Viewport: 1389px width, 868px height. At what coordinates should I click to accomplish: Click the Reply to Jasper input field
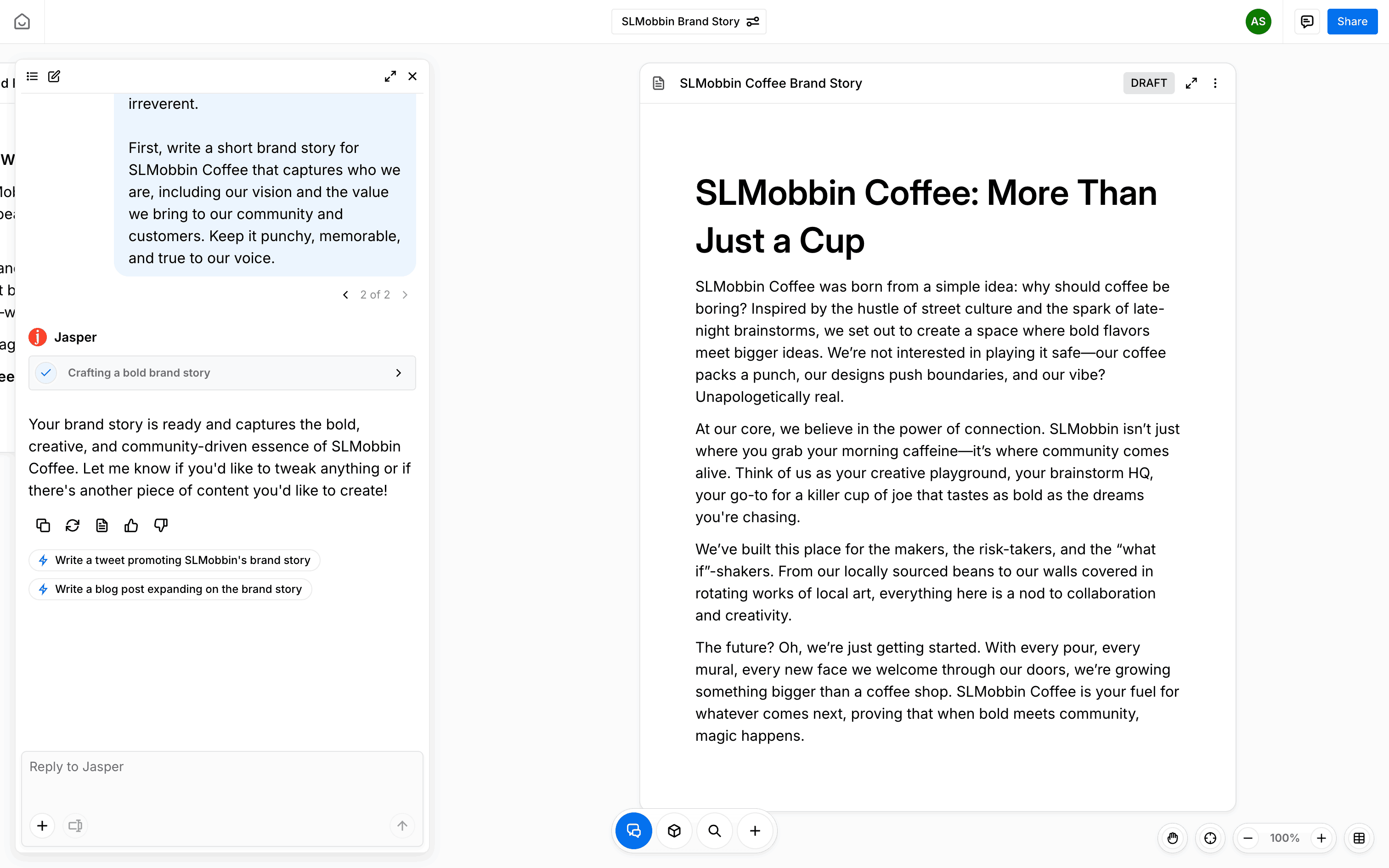(222, 781)
